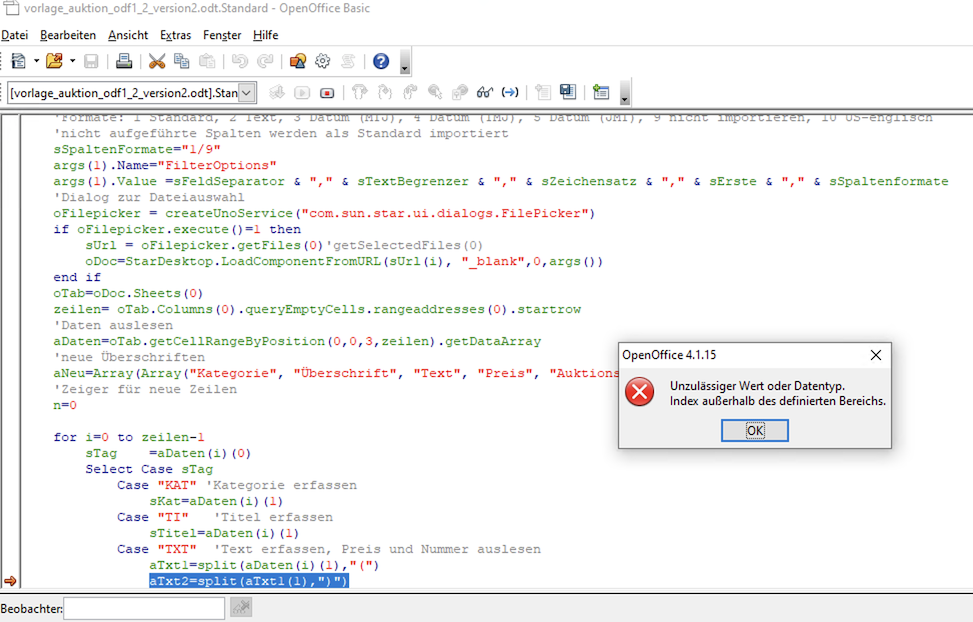Screen dimensions: 973x622
Task: Click the gear-shaped macros icon
Action: (322, 62)
